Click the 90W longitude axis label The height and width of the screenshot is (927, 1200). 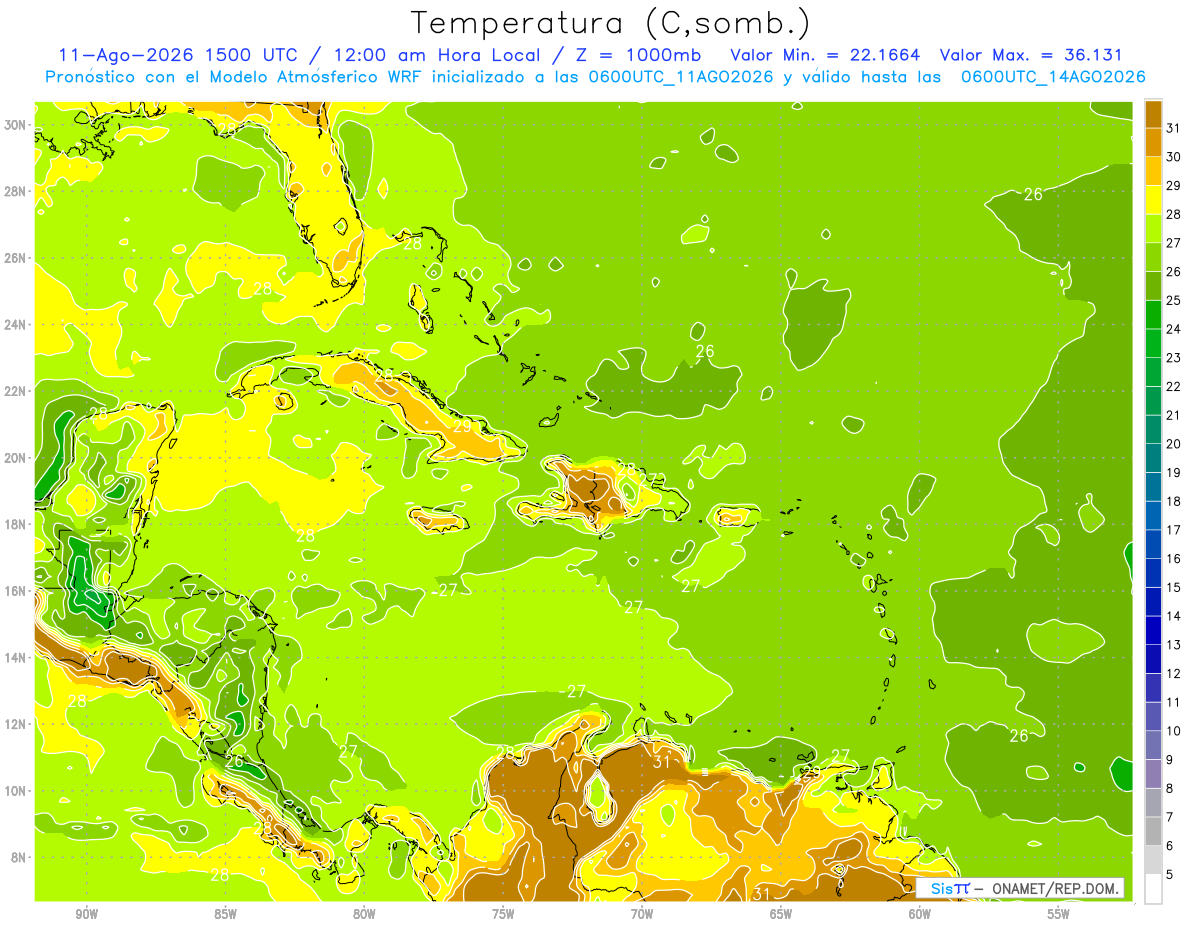click(87, 914)
